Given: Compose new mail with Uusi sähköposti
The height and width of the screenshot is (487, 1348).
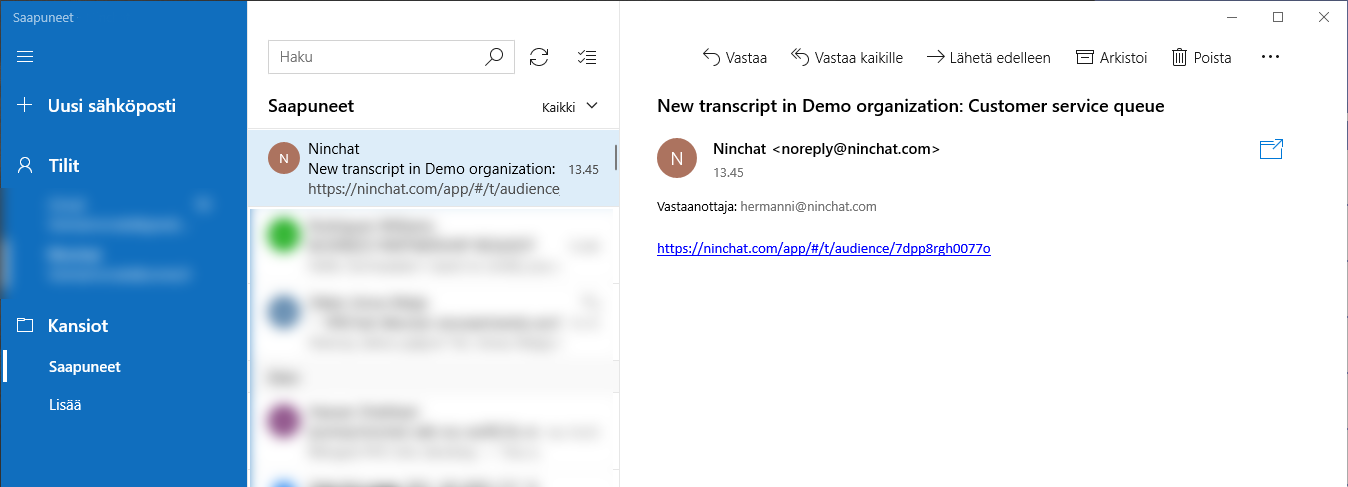Looking at the screenshot, I should click(x=97, y=106).
